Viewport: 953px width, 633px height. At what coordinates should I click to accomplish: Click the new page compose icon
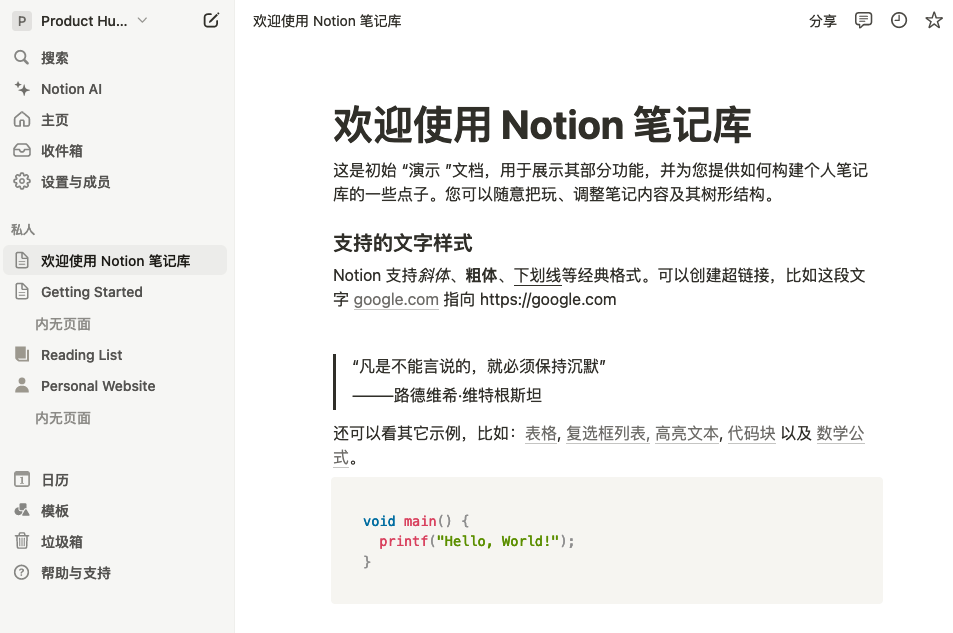pyautogui.click(x=211, y=21)
